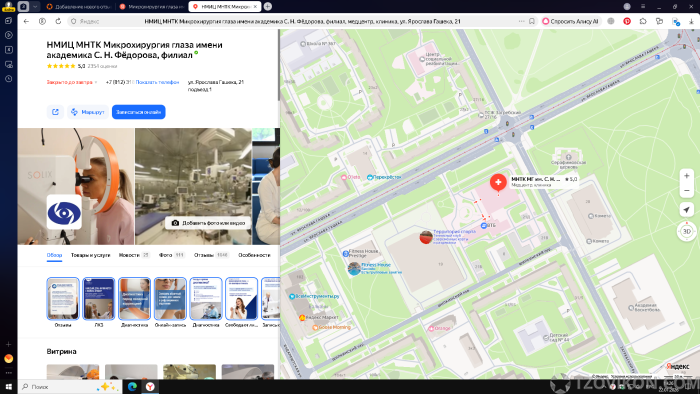Open the 'Онлайн-запись' story thumbnail
Image resolution: width=700 pixels, height=394 pixels.
coord(170,299)
